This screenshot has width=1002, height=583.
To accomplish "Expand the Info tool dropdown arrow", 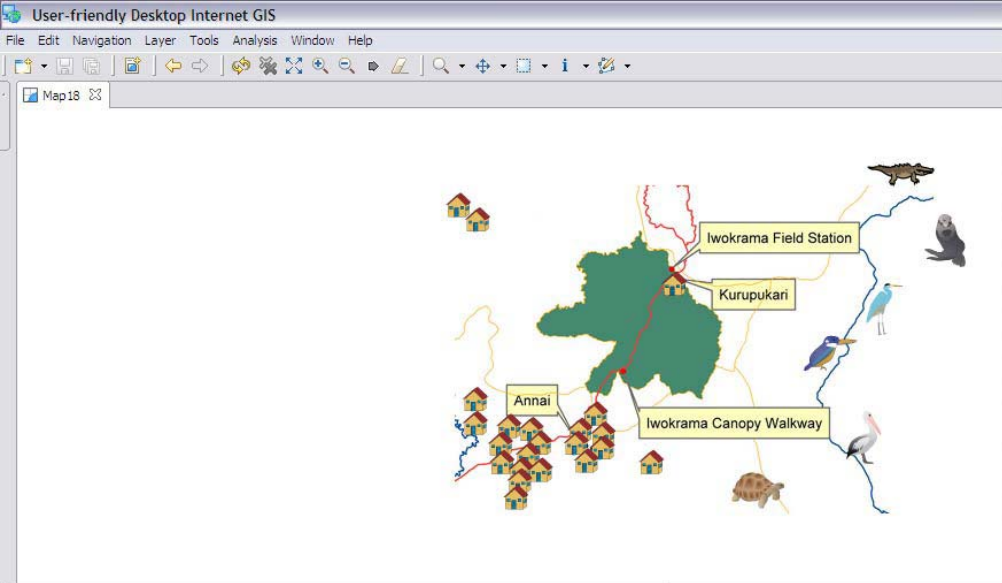I will pos(585,67).
